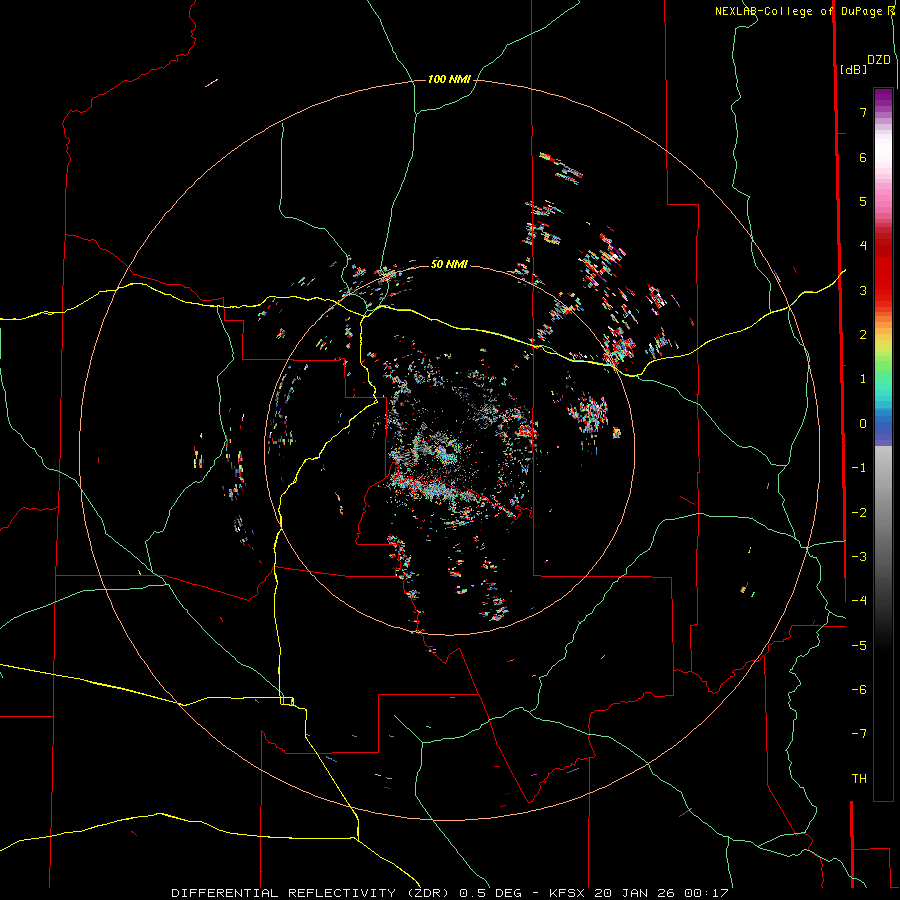This screenshot has height=900, width=900.
Task: Click the 0 value on color scale
Action: point(863,424)
